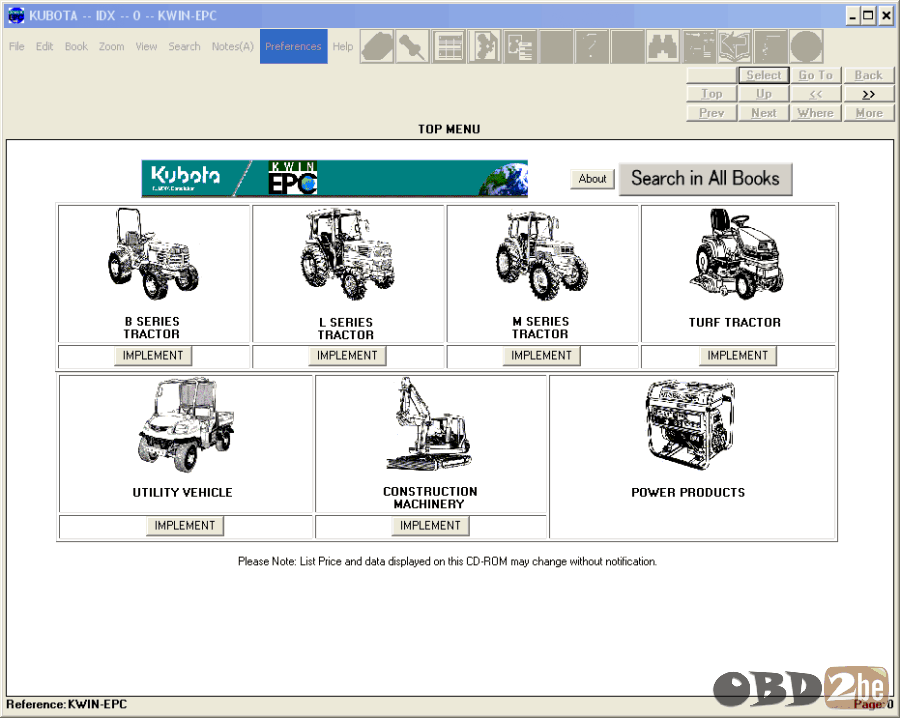The height and width of the screenshot is (718, 900).
Task: Click the pushpin note toolbar icon
Action: click(x=413, y=46)
